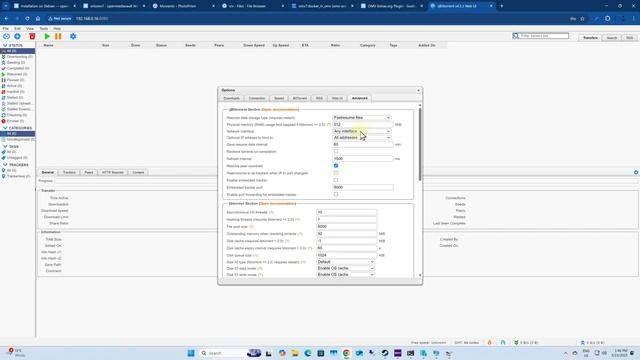This screenshot has width=640, height=360.
Task: Collapse the TAGS section in sidebar
Action: 5,146
